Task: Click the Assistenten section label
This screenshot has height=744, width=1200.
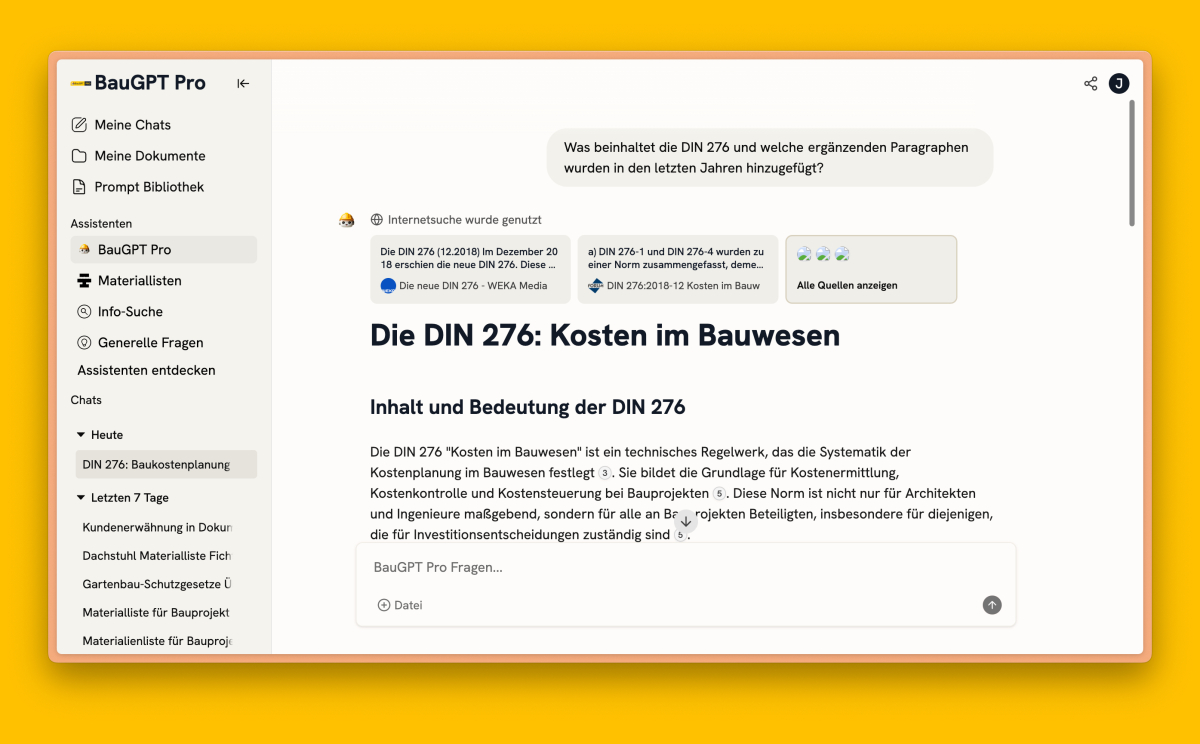Action: click(x=101, y=224)
